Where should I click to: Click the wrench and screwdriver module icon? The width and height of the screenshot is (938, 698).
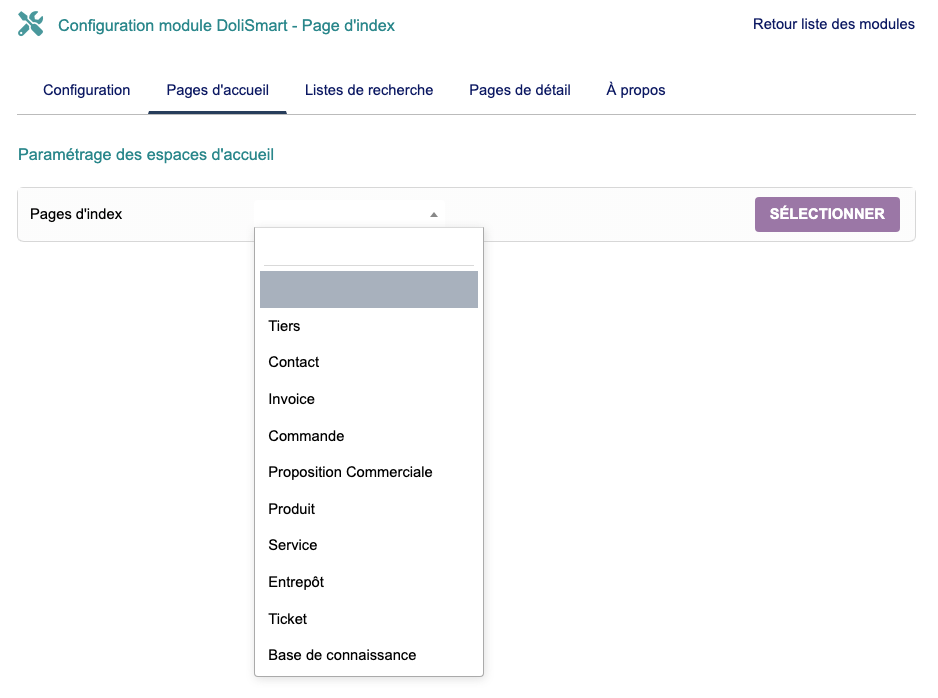pyautogui.click(x=31, y=25)
